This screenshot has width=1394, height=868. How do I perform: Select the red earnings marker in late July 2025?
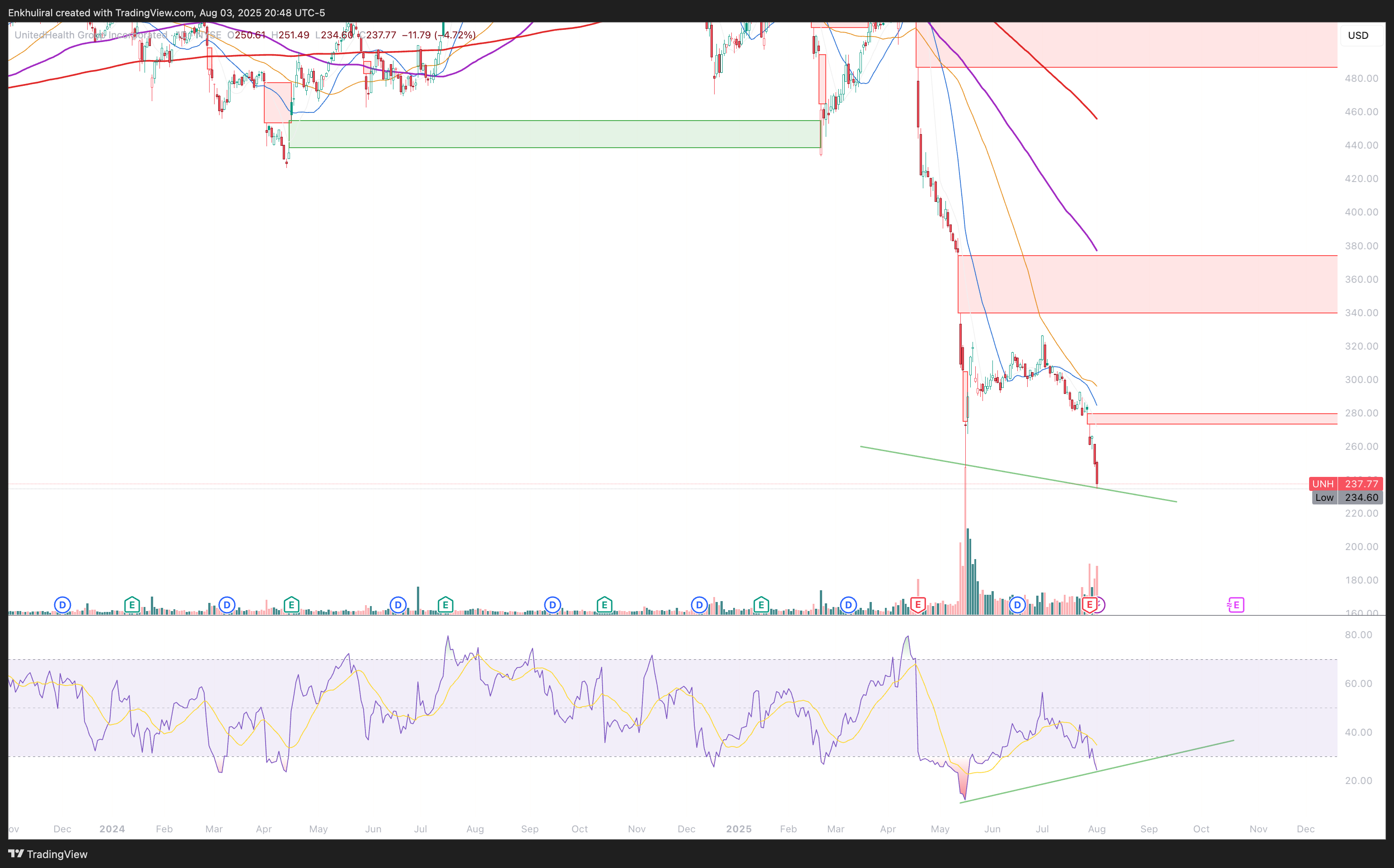1089,605
